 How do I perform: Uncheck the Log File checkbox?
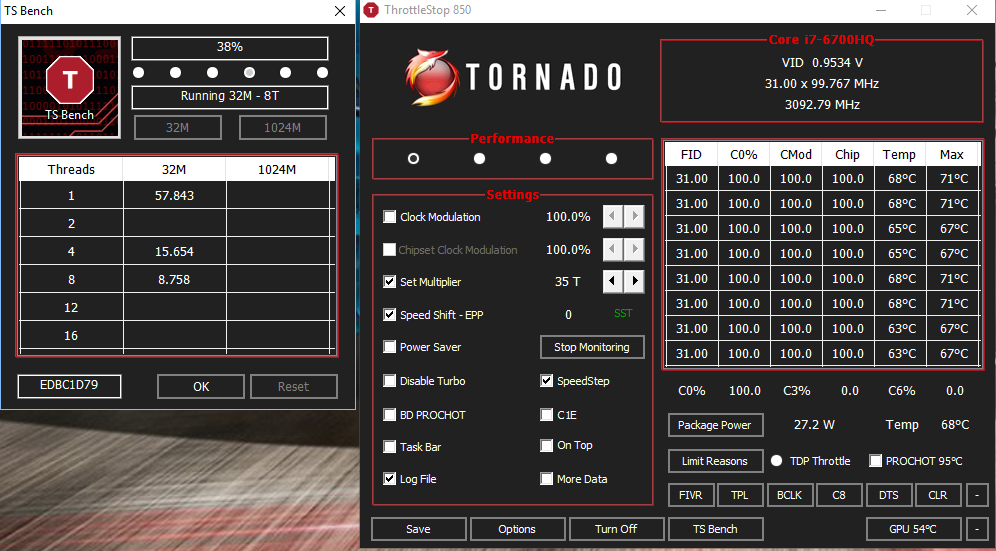(389, 479)
